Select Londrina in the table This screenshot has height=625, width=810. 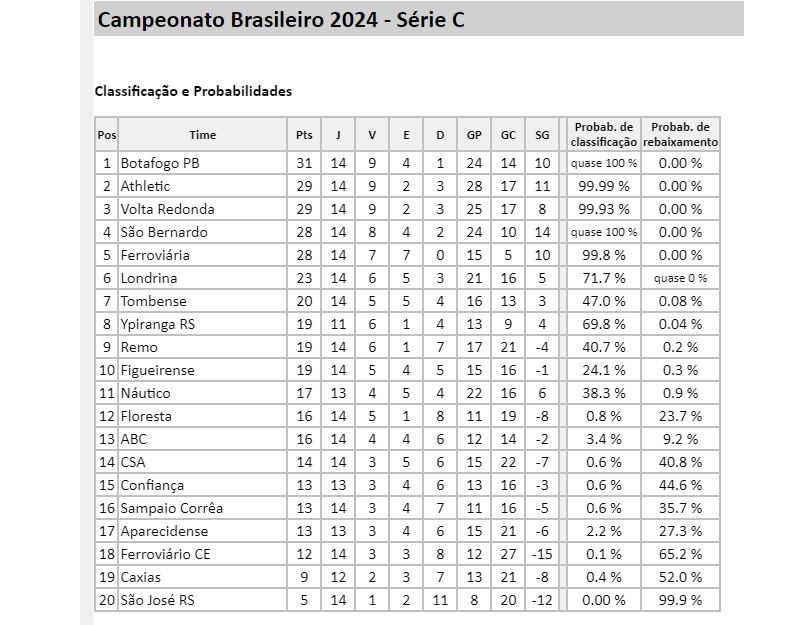coord(149,278)
